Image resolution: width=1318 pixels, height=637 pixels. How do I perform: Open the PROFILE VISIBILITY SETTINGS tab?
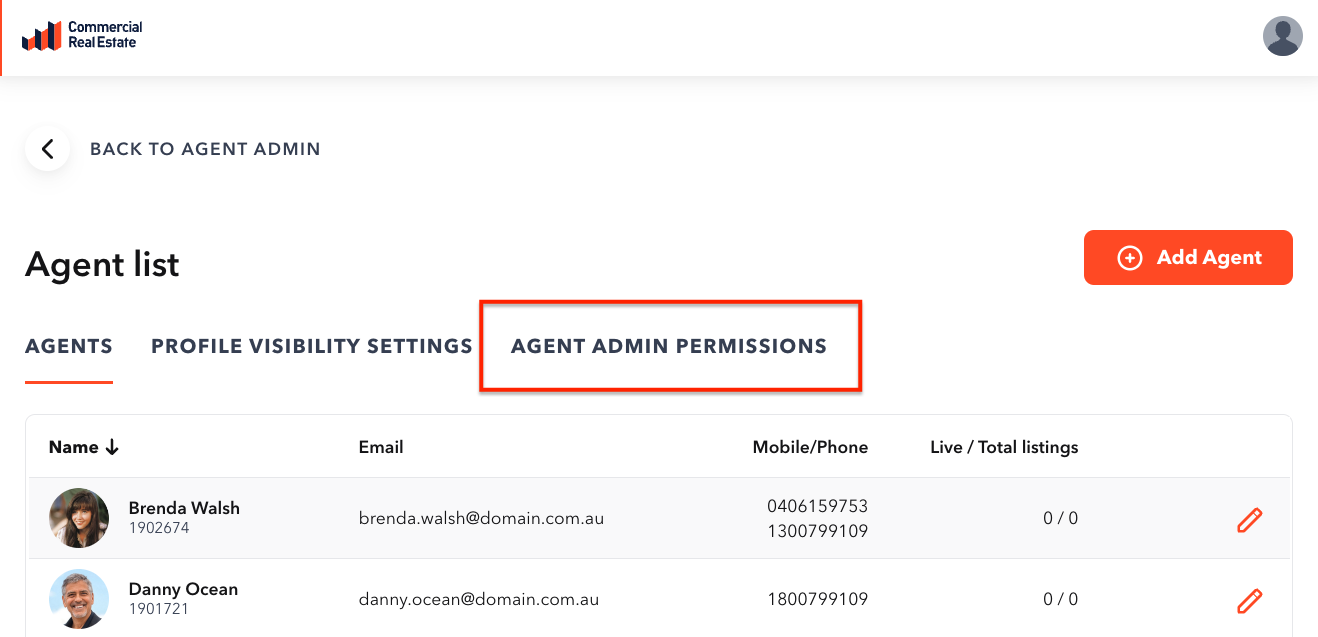pos(311,346)
